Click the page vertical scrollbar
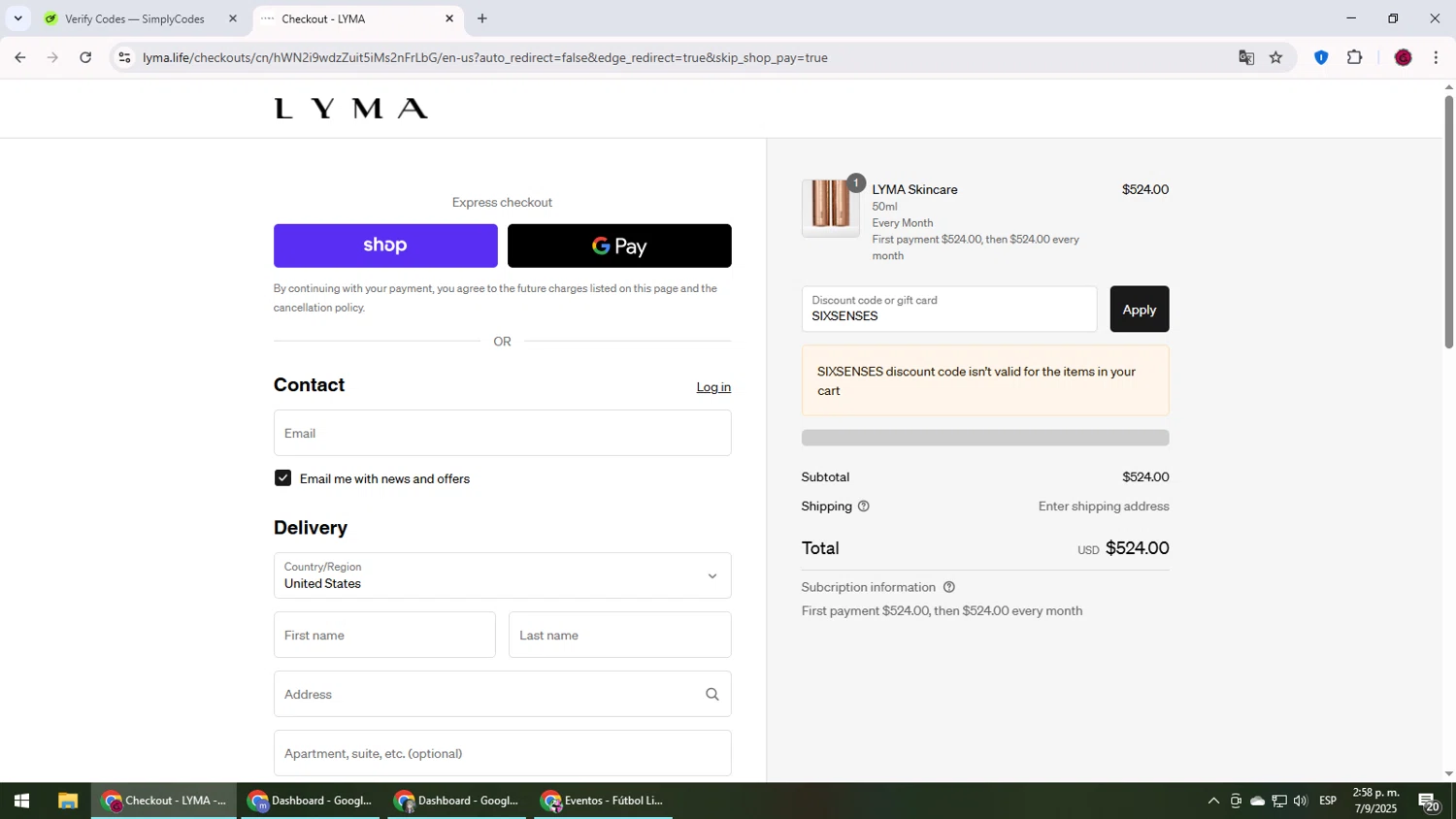Viewport: 1456px width, 819px height. pos(1448,222)
